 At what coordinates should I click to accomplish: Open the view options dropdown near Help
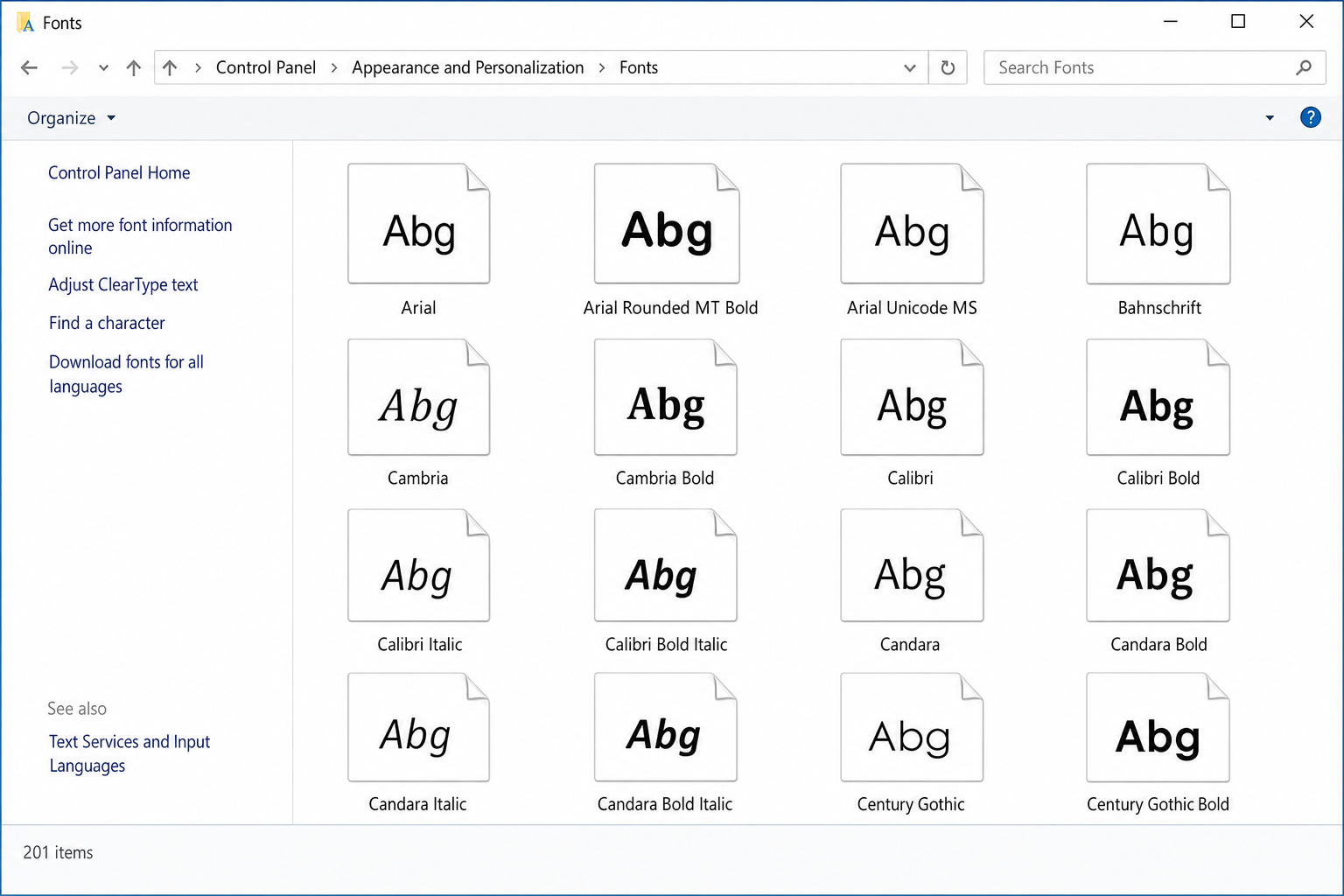tap(1270, 118)
